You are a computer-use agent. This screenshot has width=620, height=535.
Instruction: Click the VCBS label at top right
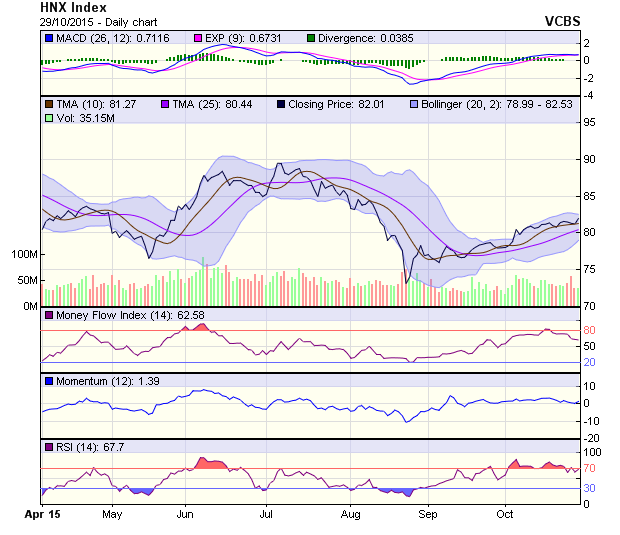click(562, 21)
